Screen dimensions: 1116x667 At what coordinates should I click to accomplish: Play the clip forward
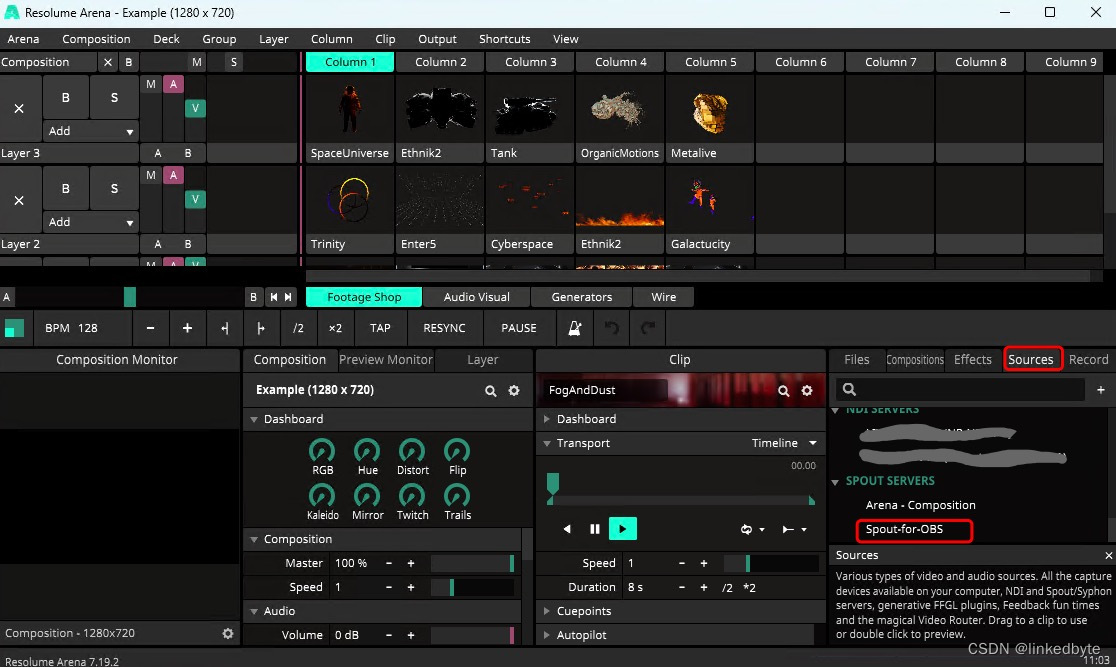(x=623, y=529)
